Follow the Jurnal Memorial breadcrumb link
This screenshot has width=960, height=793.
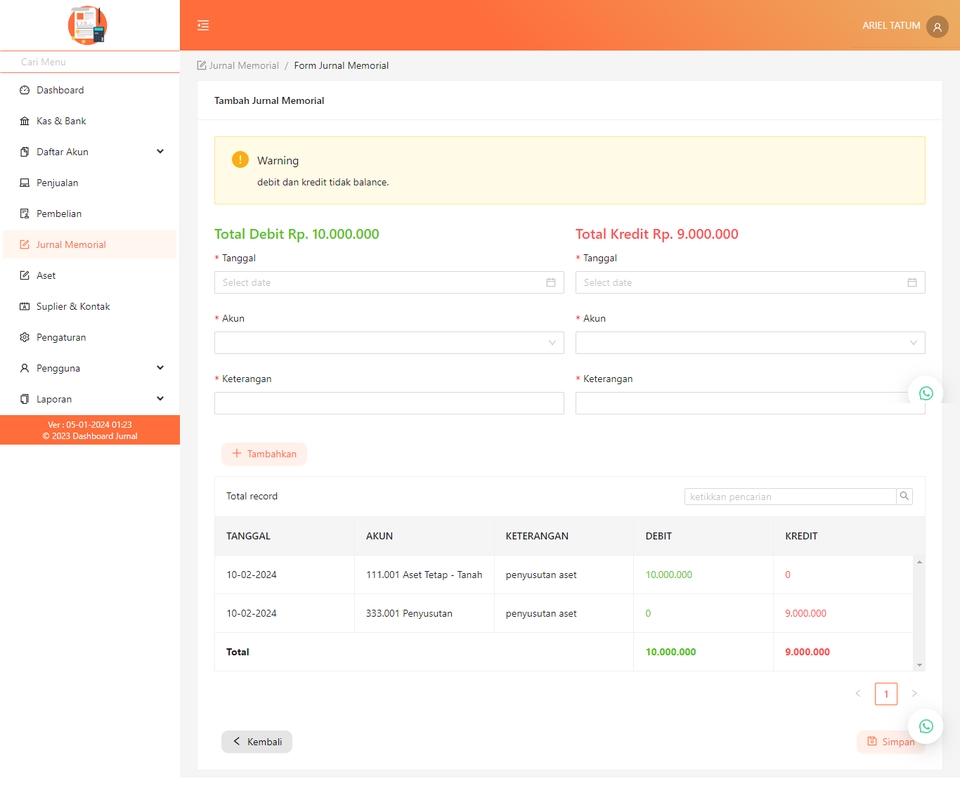(244, 66)
